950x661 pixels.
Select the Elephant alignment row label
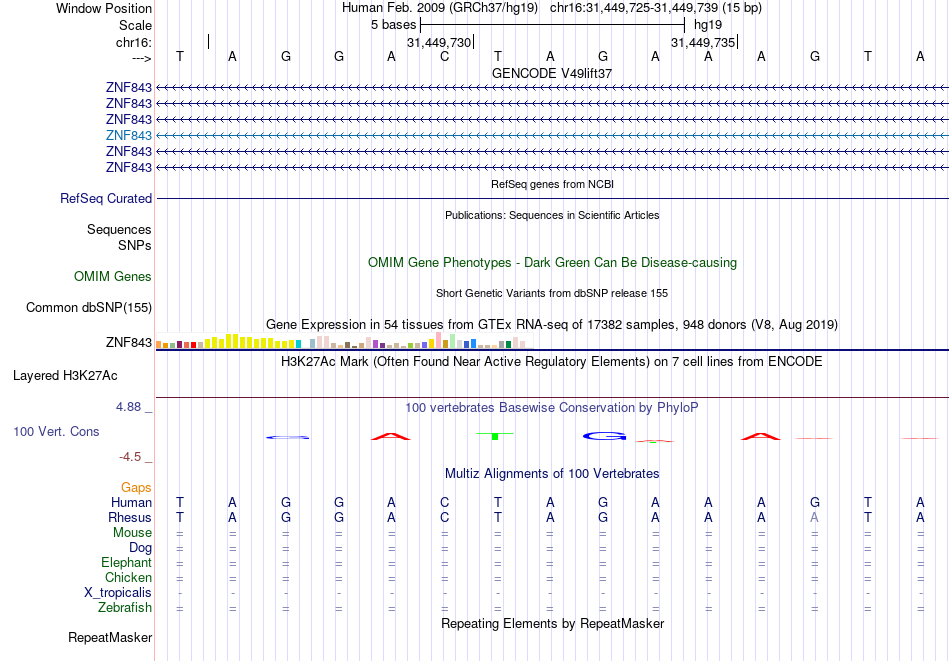coord(127,562)
